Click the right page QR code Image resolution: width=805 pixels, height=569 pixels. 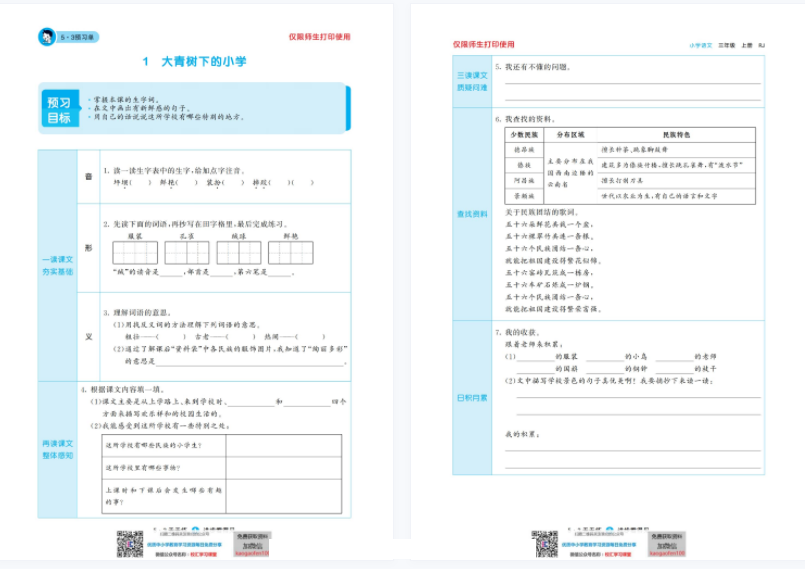click(x=545, y=544)
